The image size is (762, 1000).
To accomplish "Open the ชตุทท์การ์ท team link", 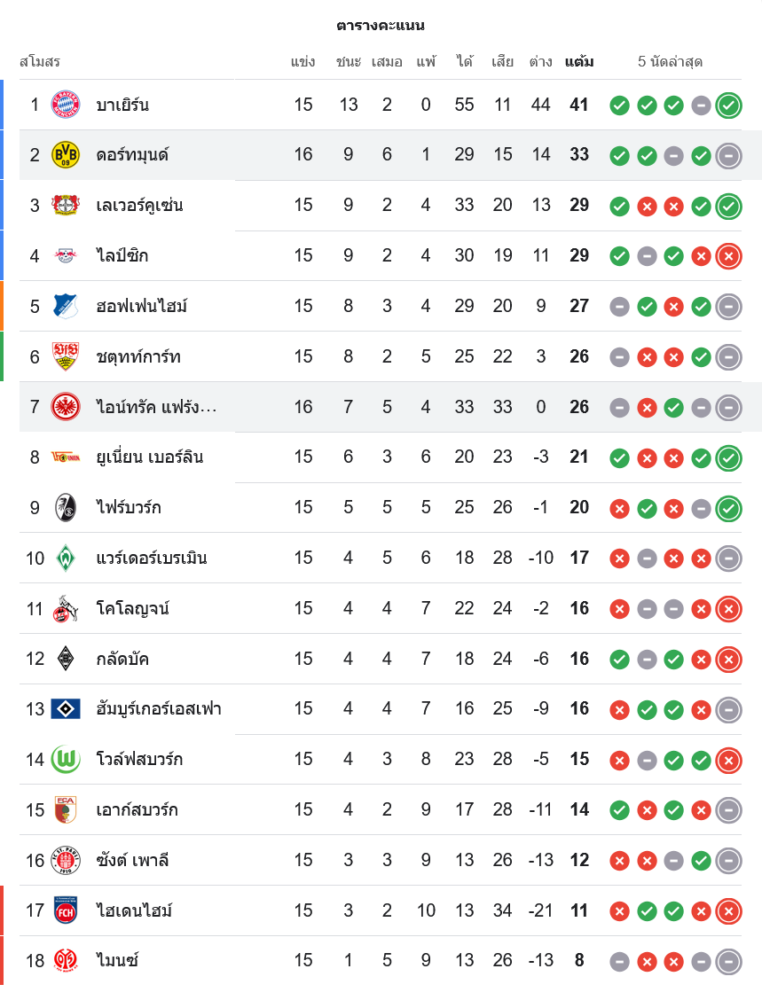I will [x=138, y=357].
